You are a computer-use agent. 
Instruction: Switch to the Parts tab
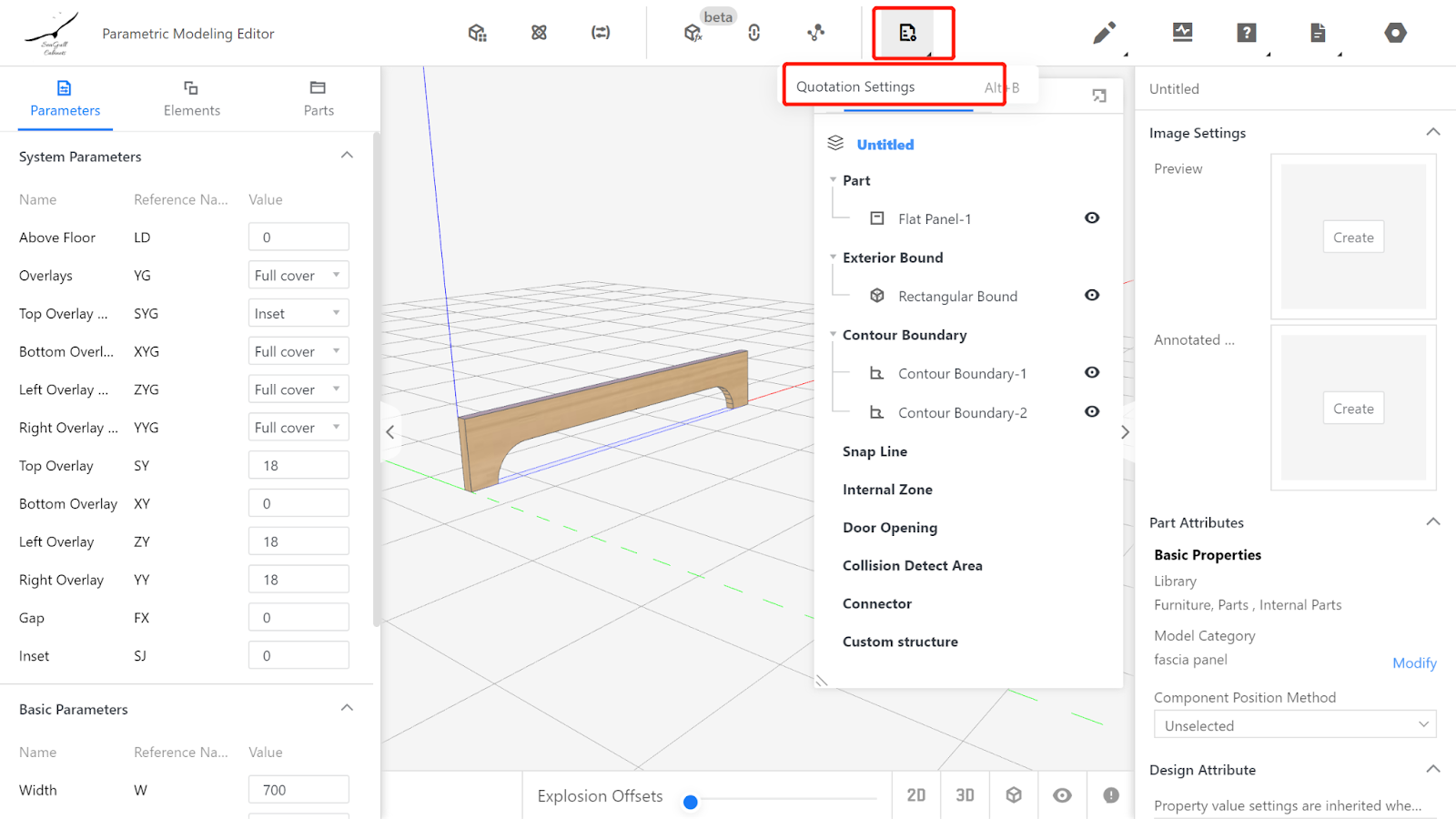[x=318, y=98]
